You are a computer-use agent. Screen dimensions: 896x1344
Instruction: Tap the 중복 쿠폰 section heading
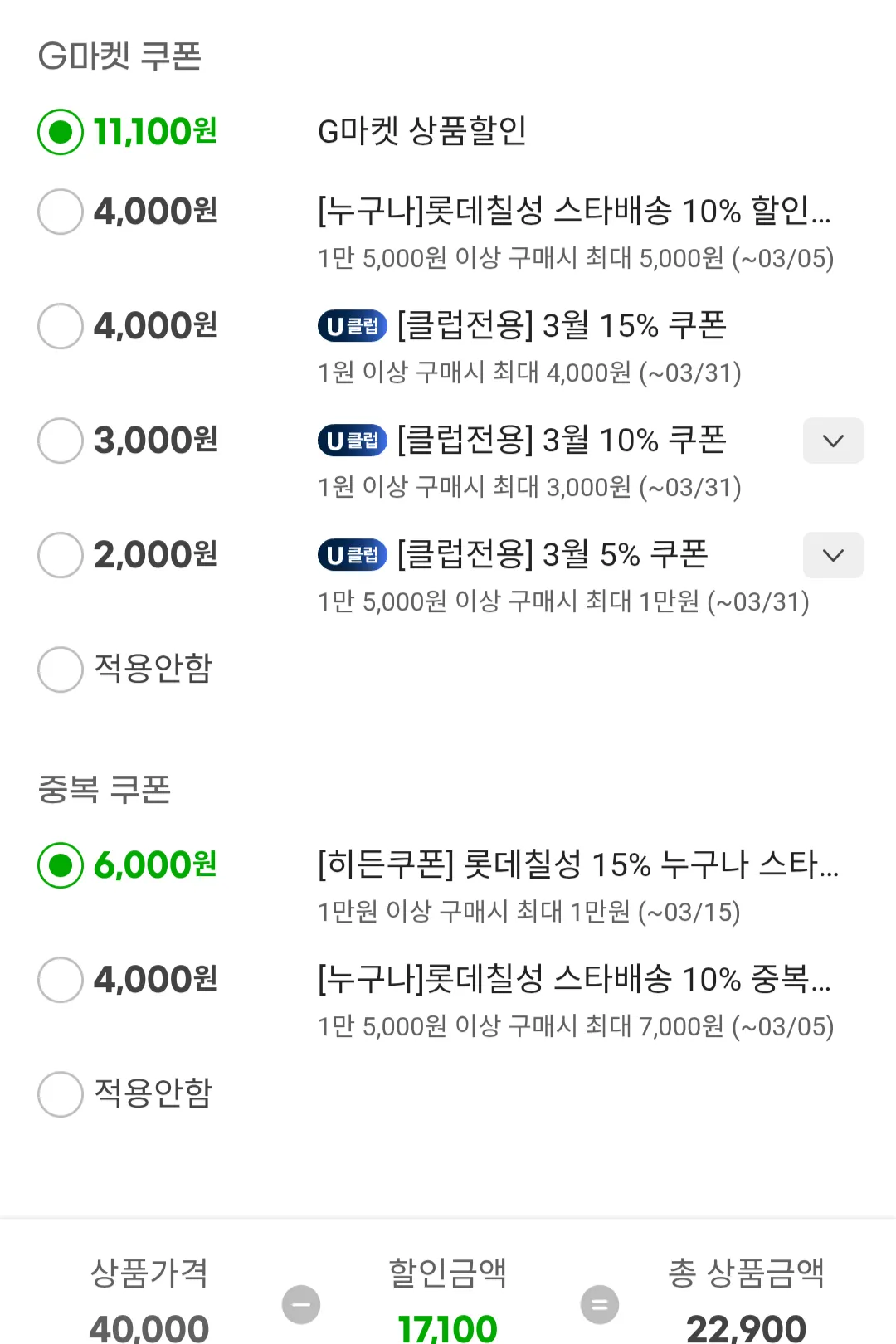(105, 789)
